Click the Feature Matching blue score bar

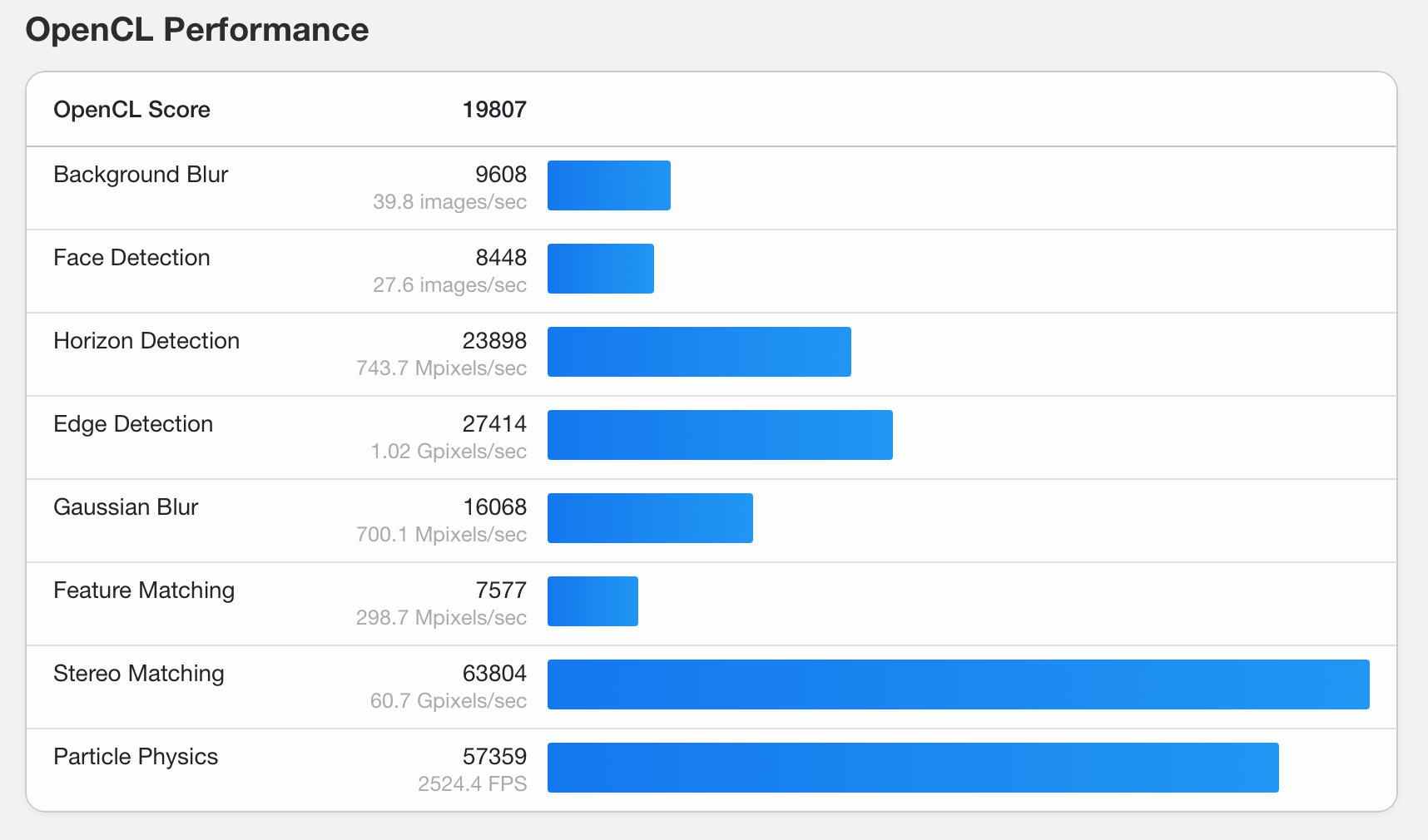point(593,601)
